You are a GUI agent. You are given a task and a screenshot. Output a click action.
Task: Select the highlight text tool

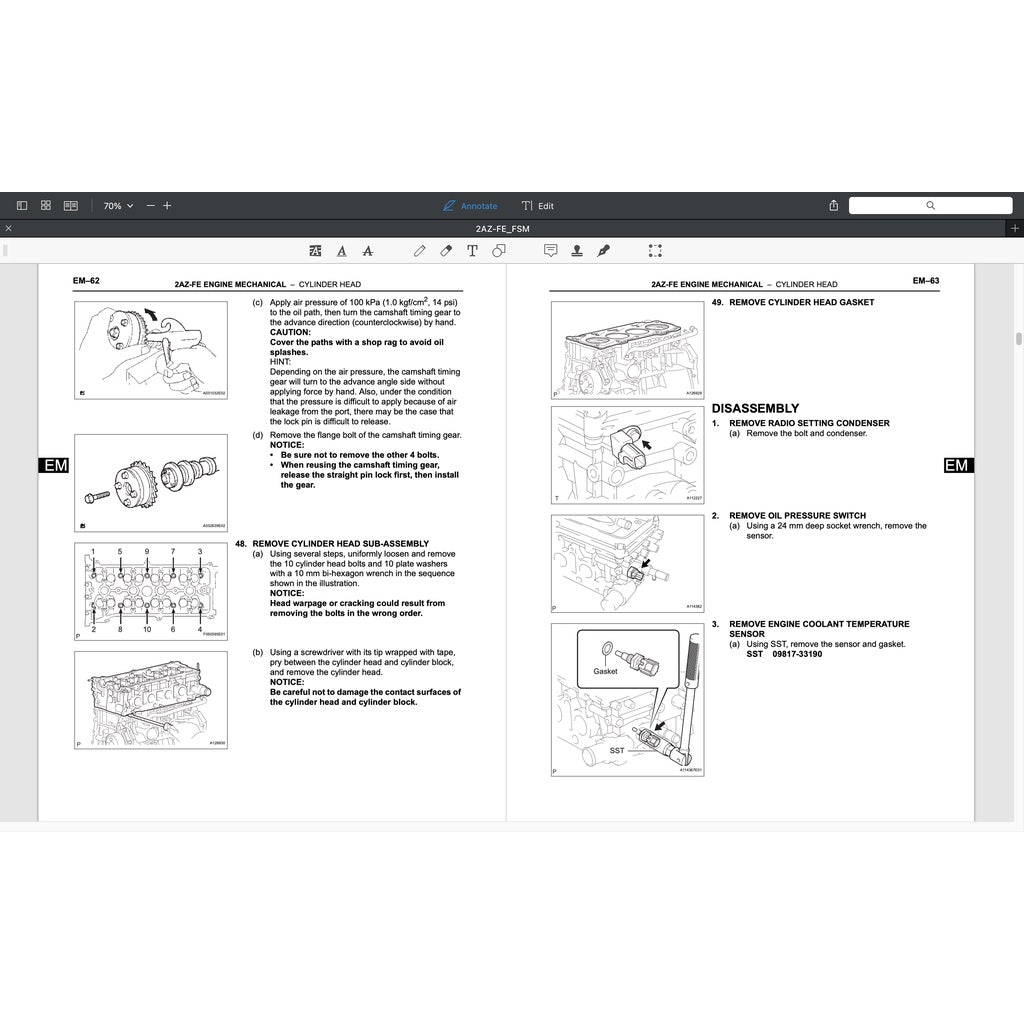(316, 251)
